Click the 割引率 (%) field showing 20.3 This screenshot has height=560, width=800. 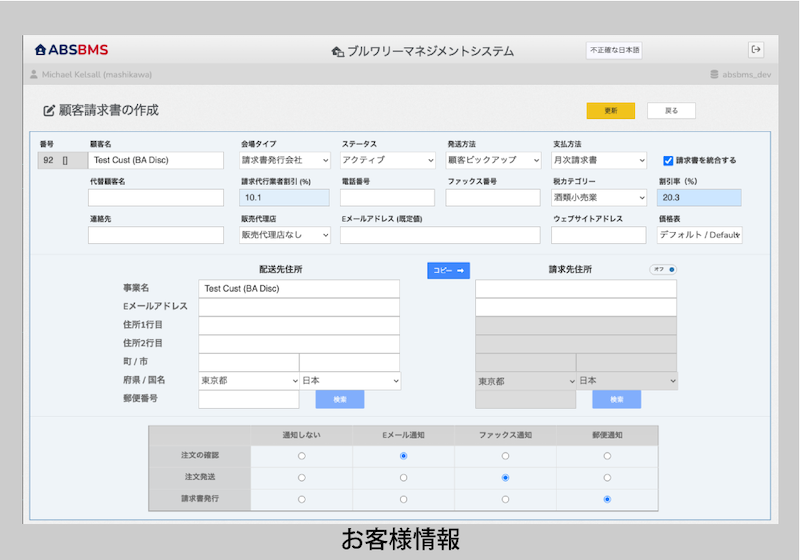(699, 197)
